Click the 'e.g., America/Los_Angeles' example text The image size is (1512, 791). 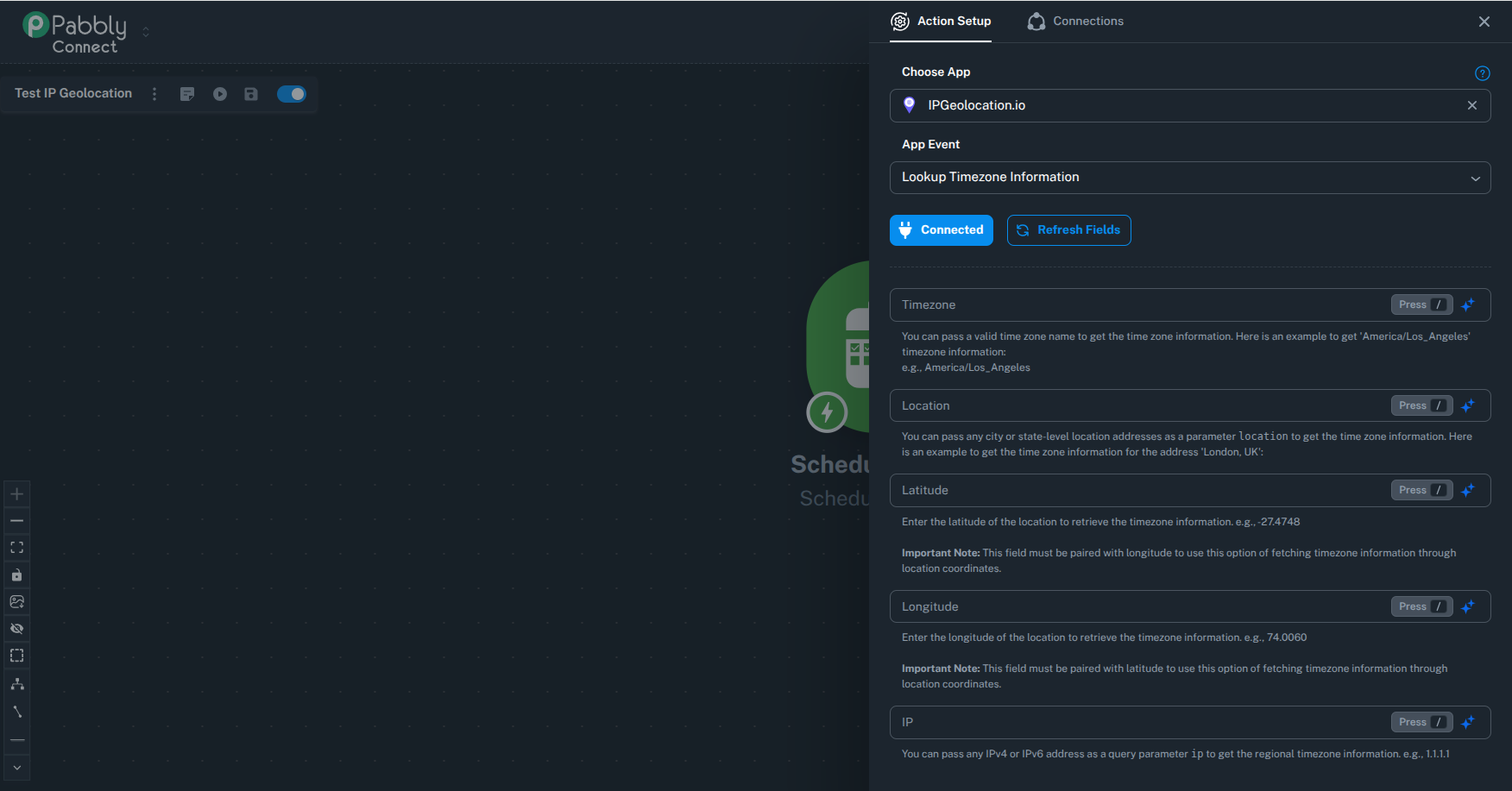[x=966, y=367]
